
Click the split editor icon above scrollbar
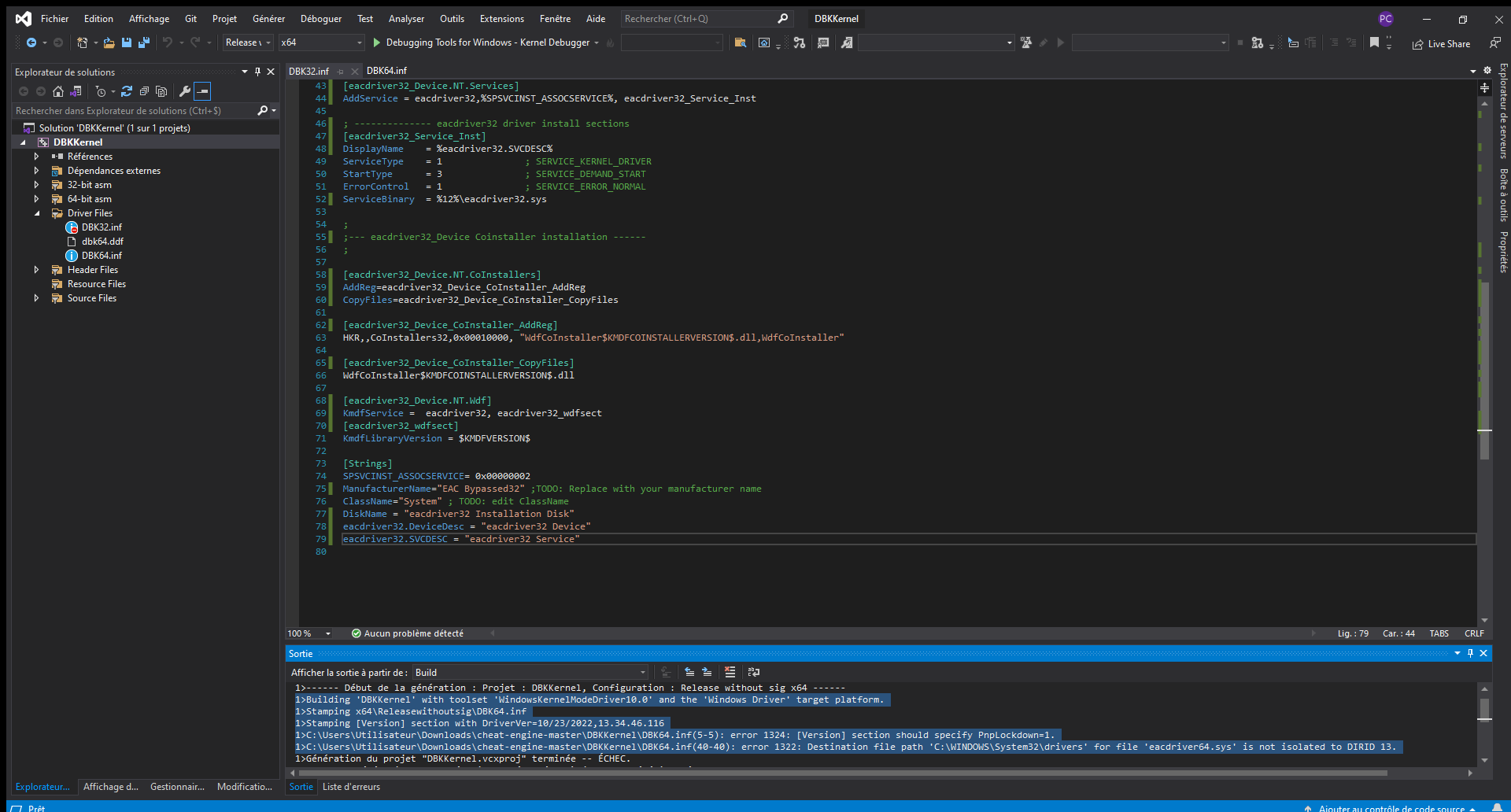[x=1484, y=88]
